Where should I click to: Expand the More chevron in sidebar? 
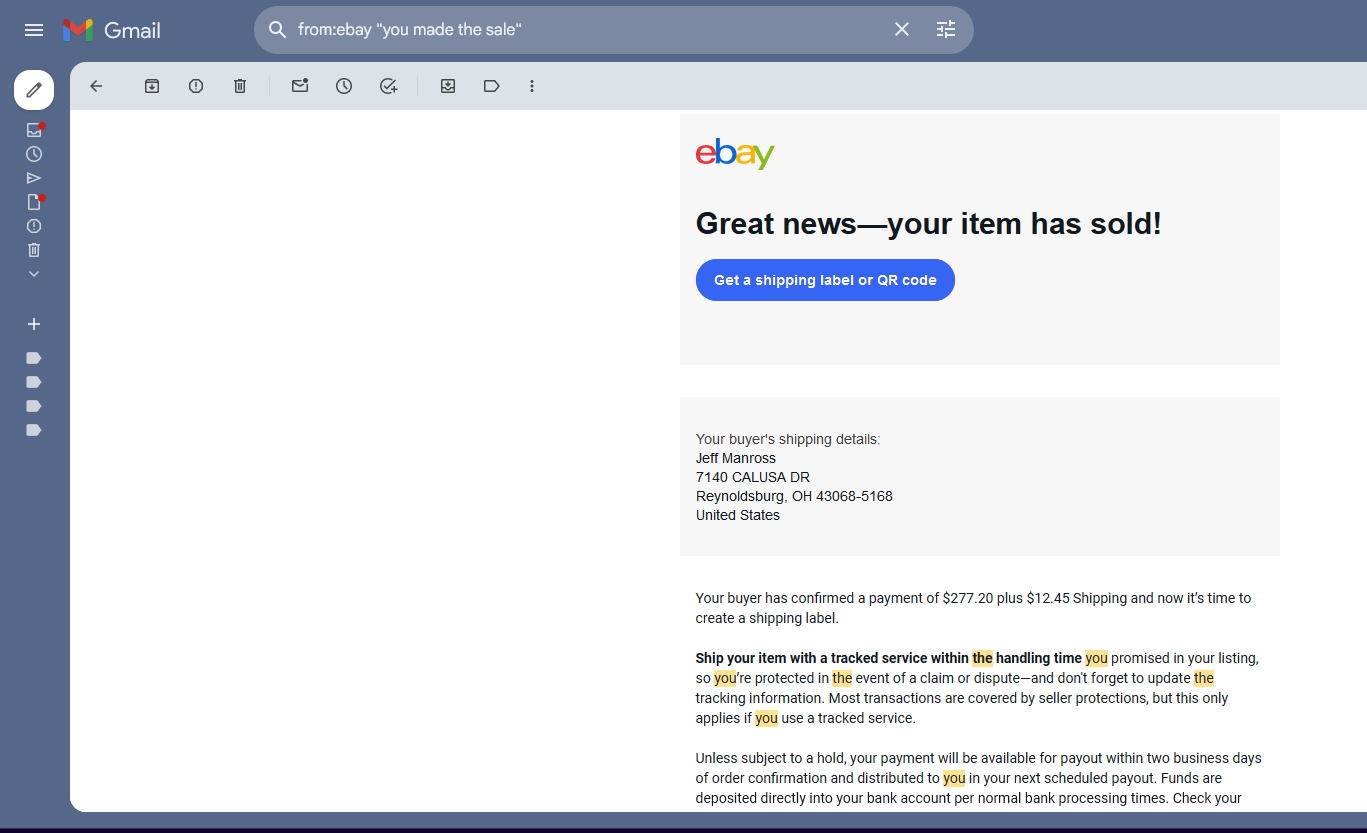click(34, 274)
